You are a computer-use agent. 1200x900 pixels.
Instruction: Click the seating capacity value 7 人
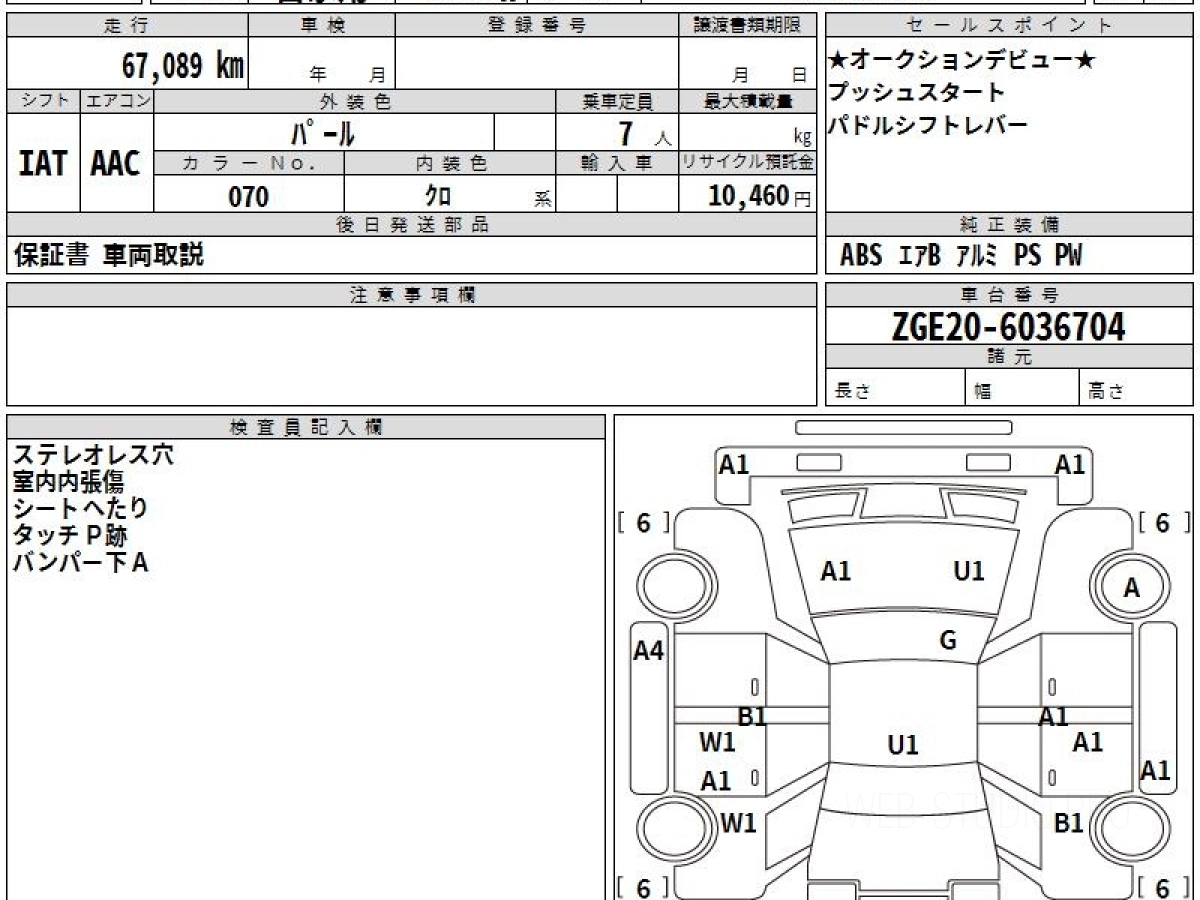pos(645,133)
